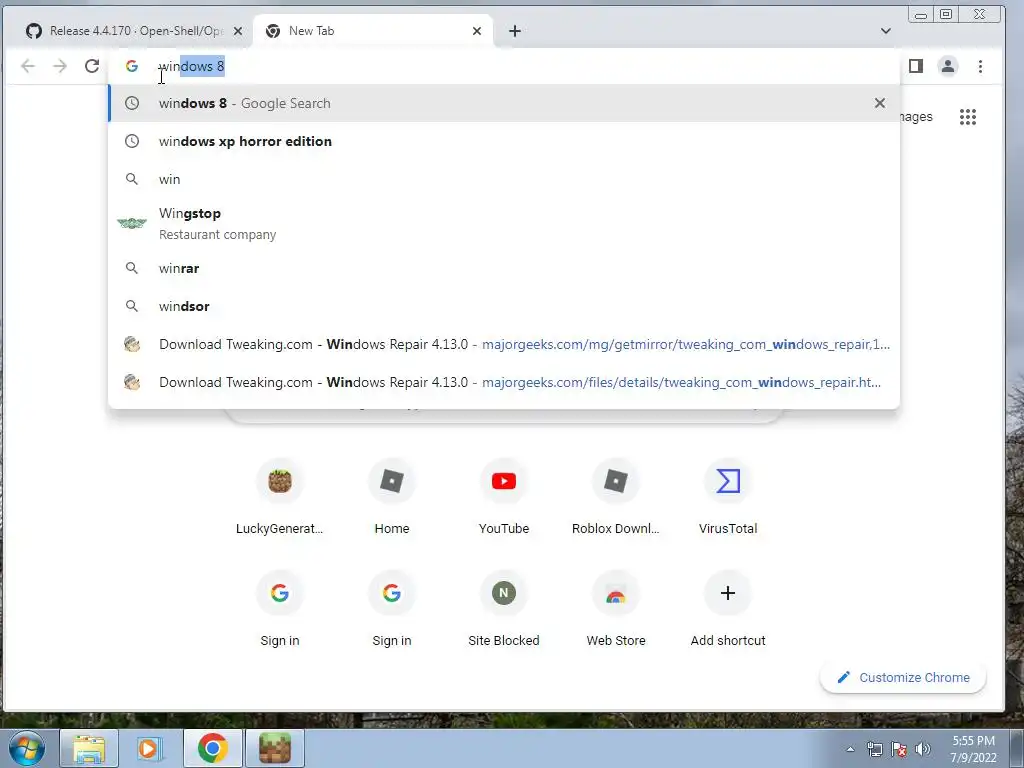Click the Chrome taskbar icon

point(212,748)
